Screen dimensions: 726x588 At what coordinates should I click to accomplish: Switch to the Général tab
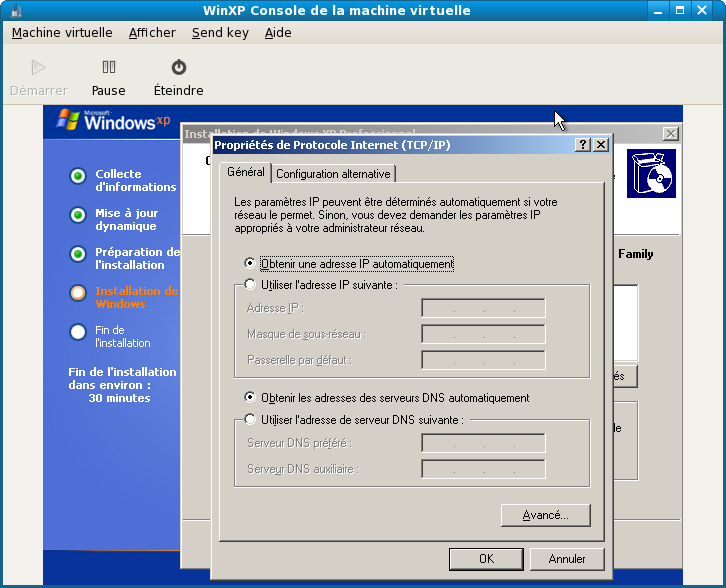(x=245, y=172)
